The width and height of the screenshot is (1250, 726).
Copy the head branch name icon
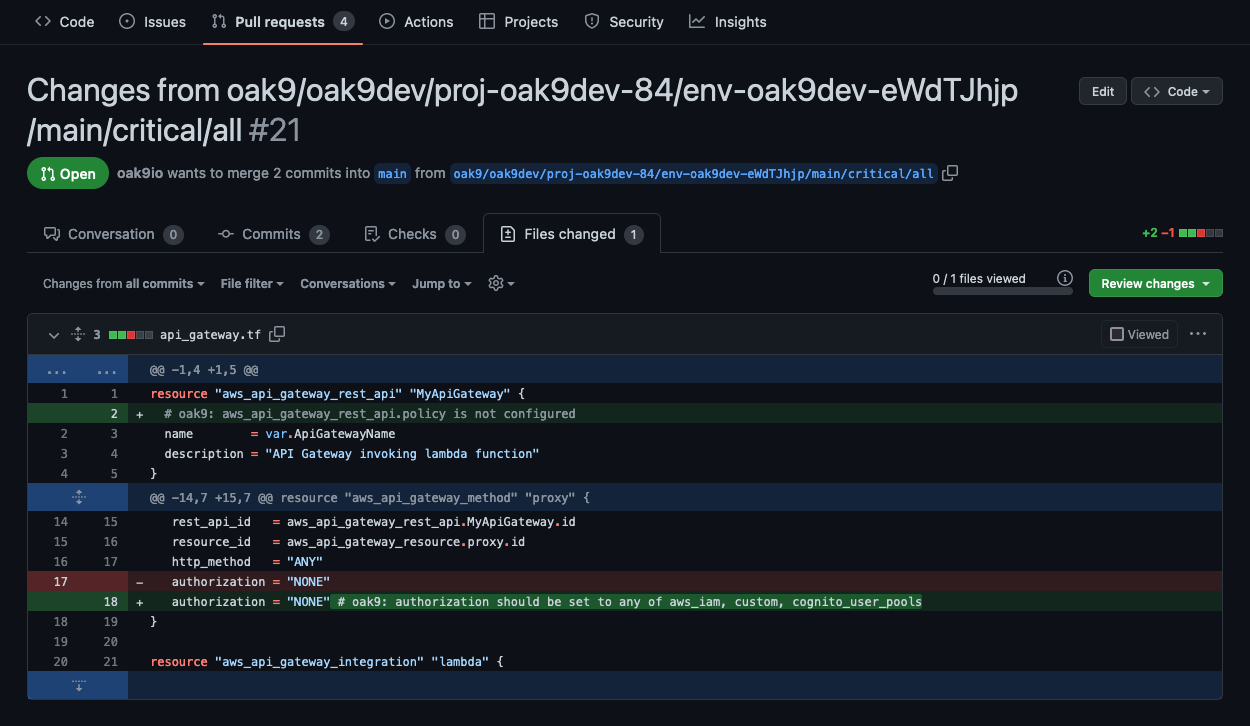pyautogui.click(x=950, y=173)
